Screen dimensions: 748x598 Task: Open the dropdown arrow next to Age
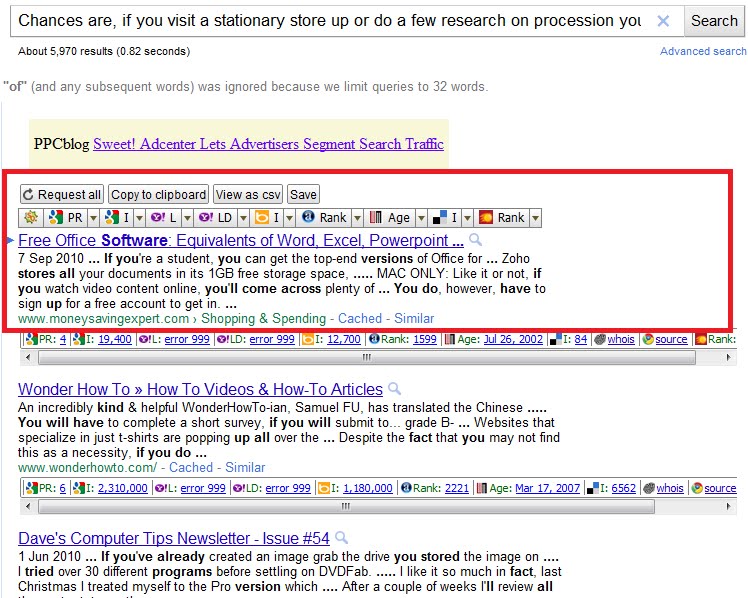coord(421,218)
